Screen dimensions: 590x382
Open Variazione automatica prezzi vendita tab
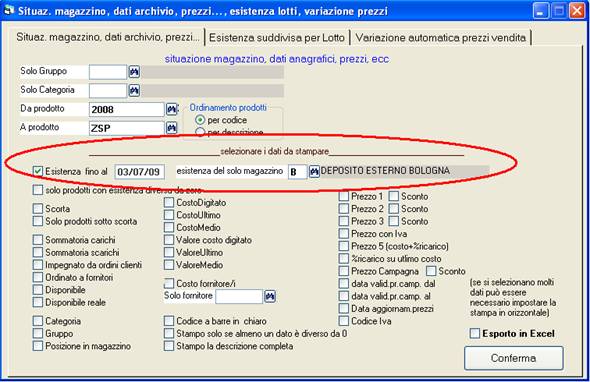440,38
